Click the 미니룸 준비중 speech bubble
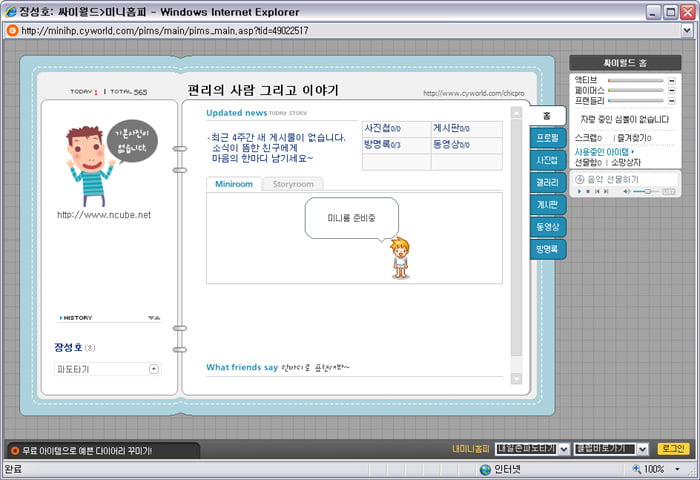Viewport: 700px width, 480px height. click(x=352, y=218)
